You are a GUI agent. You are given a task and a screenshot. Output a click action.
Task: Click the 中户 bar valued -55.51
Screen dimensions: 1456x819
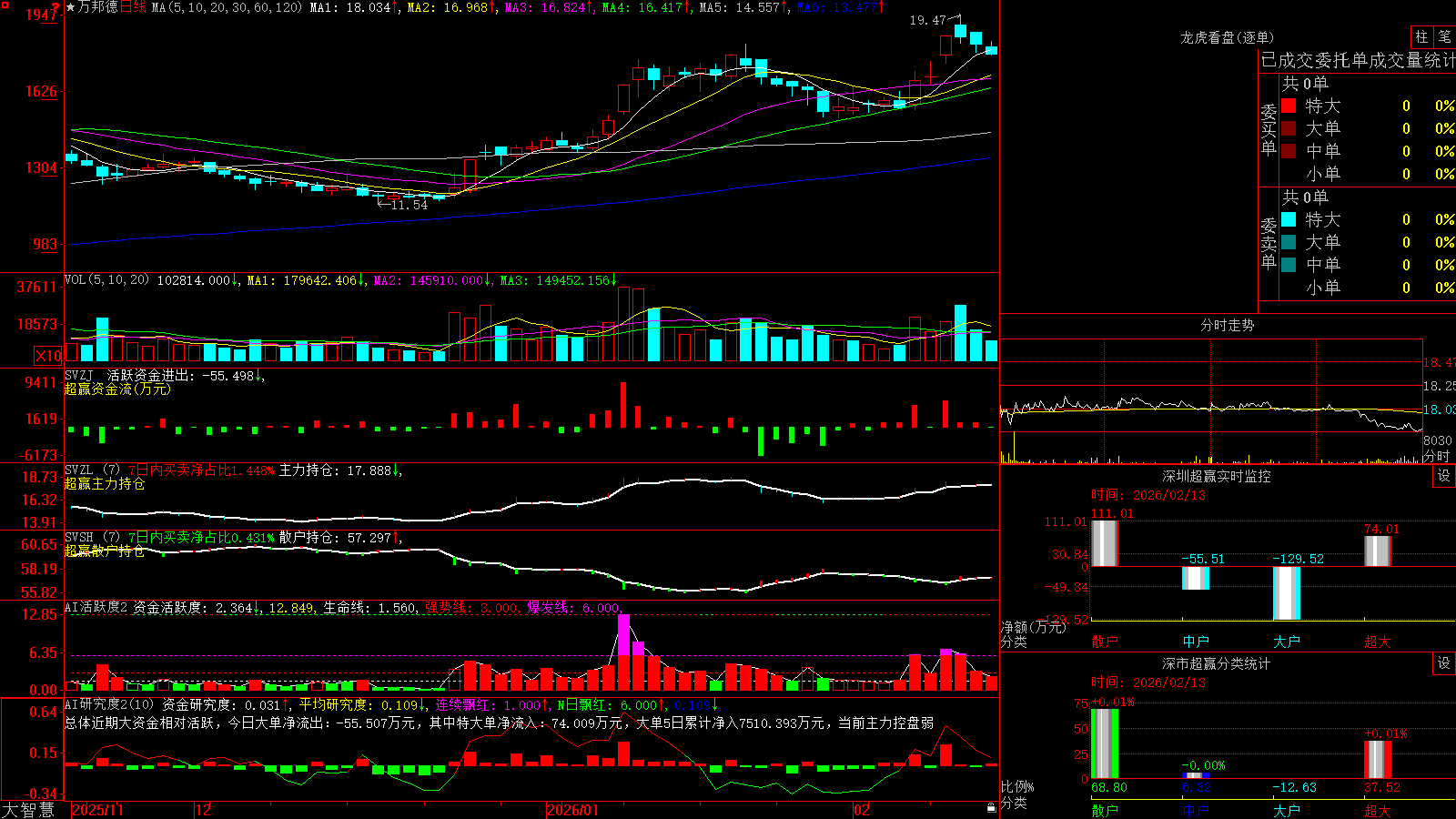click(x=1196, y=578)
